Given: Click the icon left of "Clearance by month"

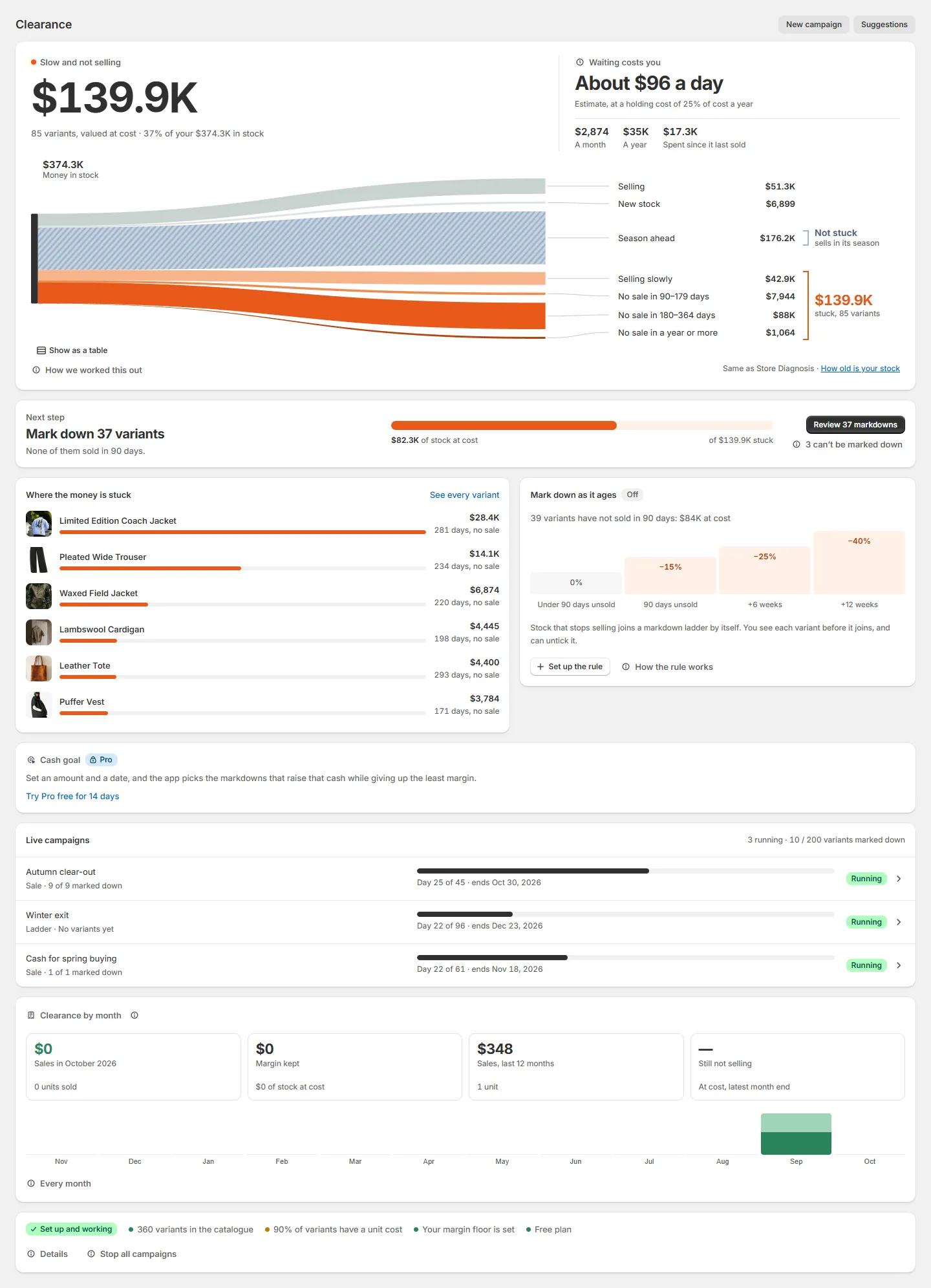Looking at the screenshot, I should point(31,1016).
